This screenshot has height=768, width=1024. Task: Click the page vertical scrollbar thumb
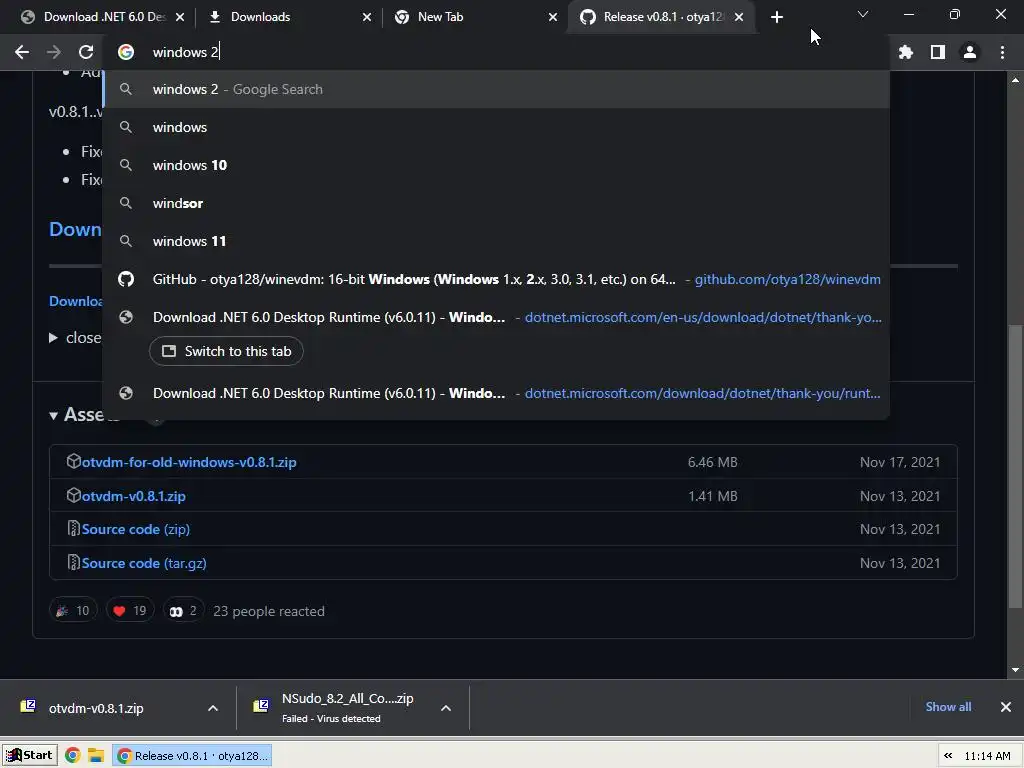pyautogui.click(x=1015, y=467)
